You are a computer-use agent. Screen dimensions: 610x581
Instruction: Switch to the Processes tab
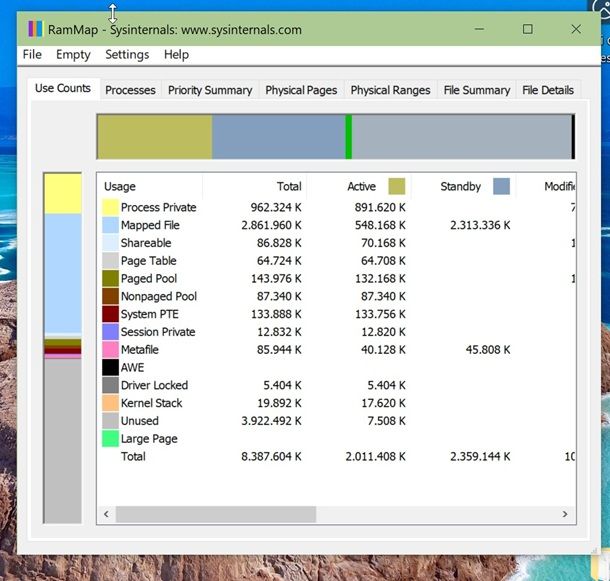point(130,90)
